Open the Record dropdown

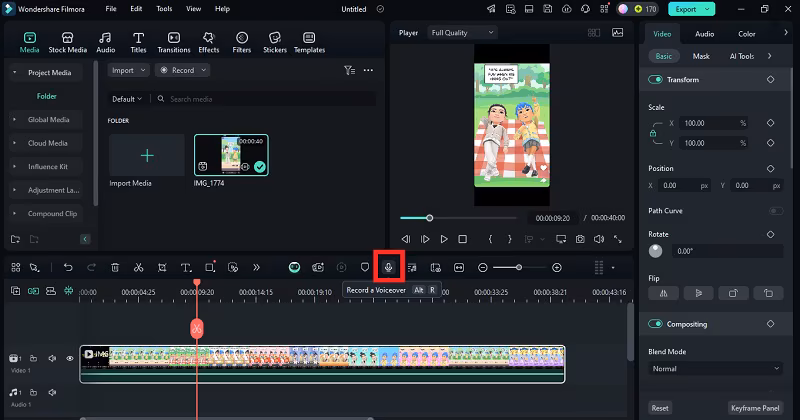click(183, 70)
